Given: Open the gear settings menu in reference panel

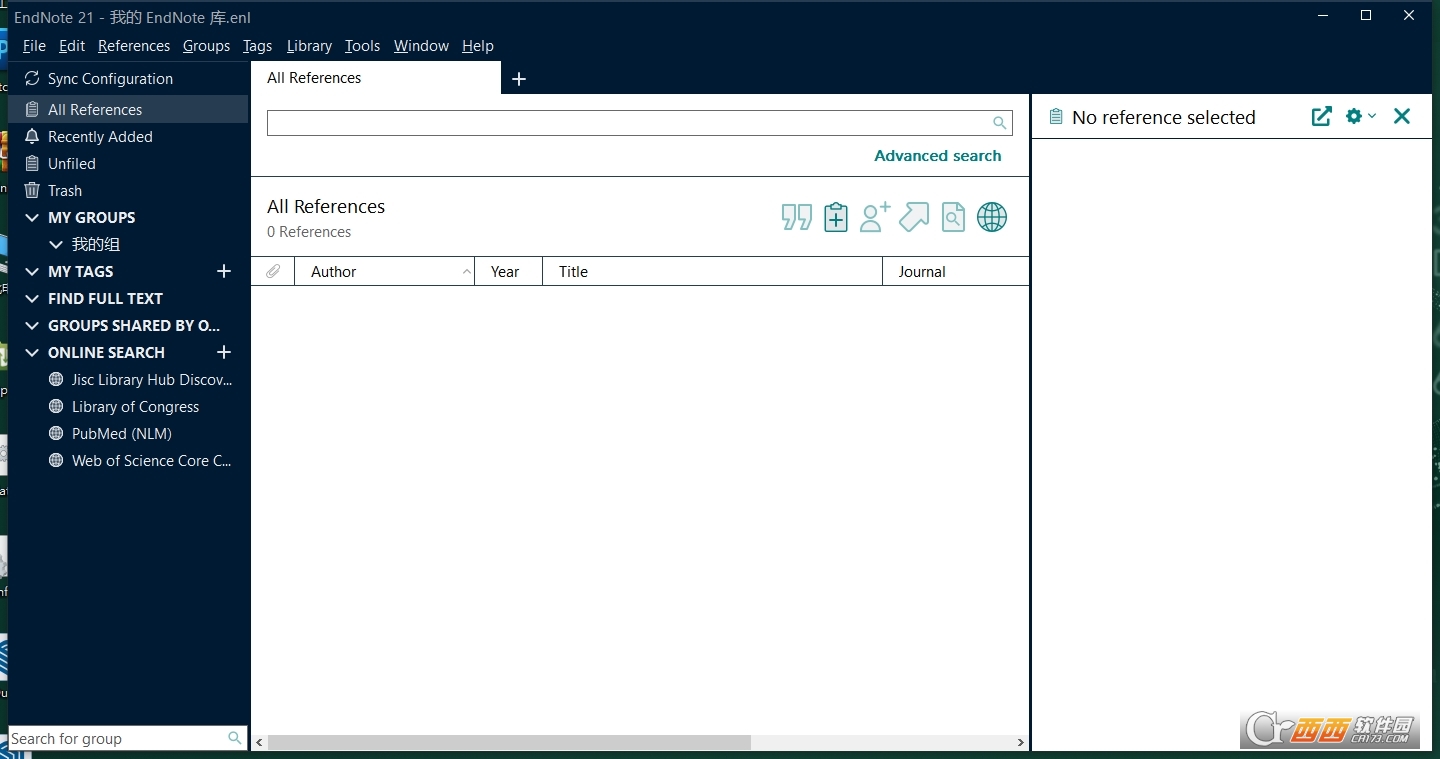Looking at the screenshot, I should point(1360,116).
